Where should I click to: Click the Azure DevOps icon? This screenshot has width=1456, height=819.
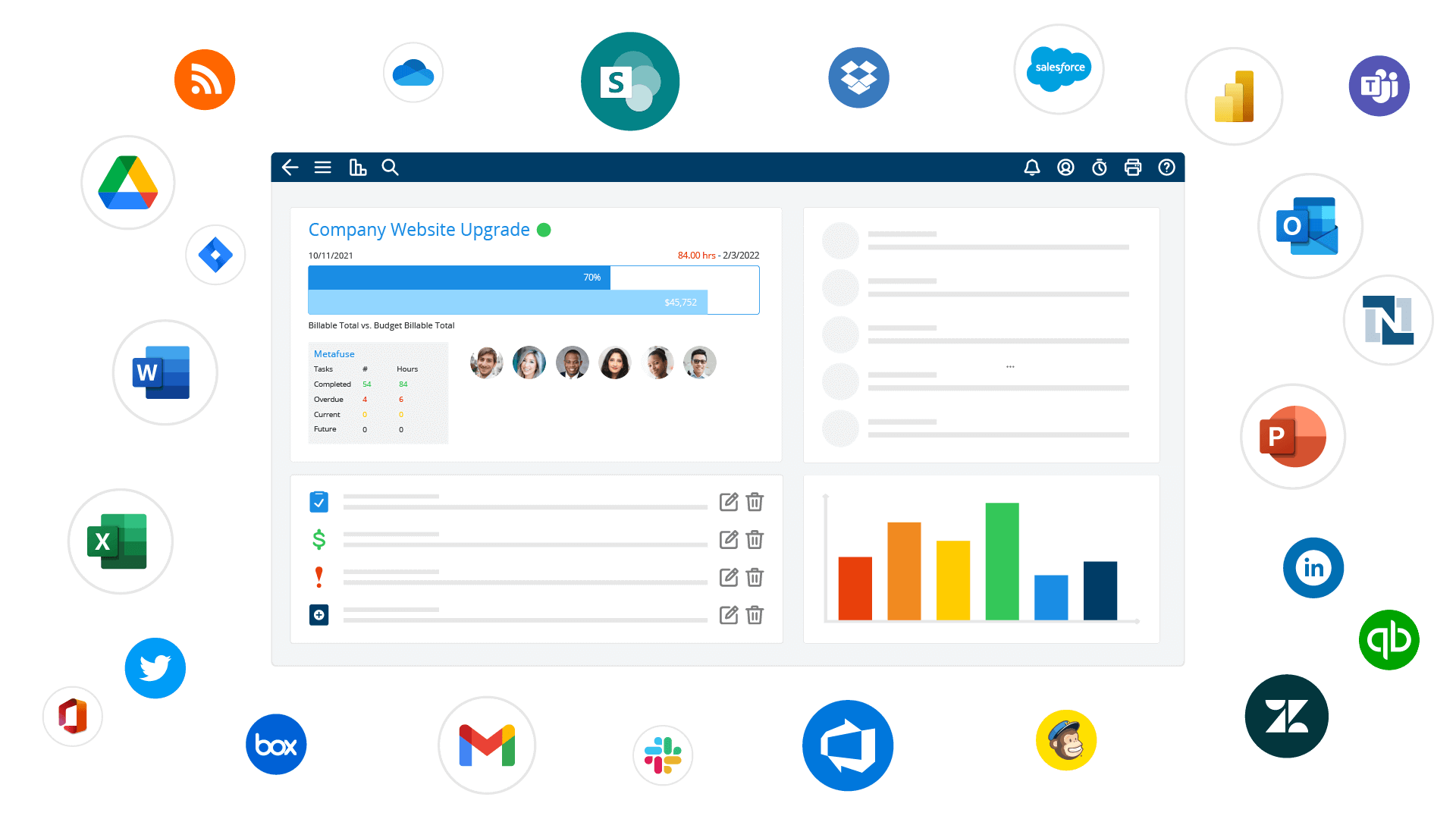tap(848, 745)
